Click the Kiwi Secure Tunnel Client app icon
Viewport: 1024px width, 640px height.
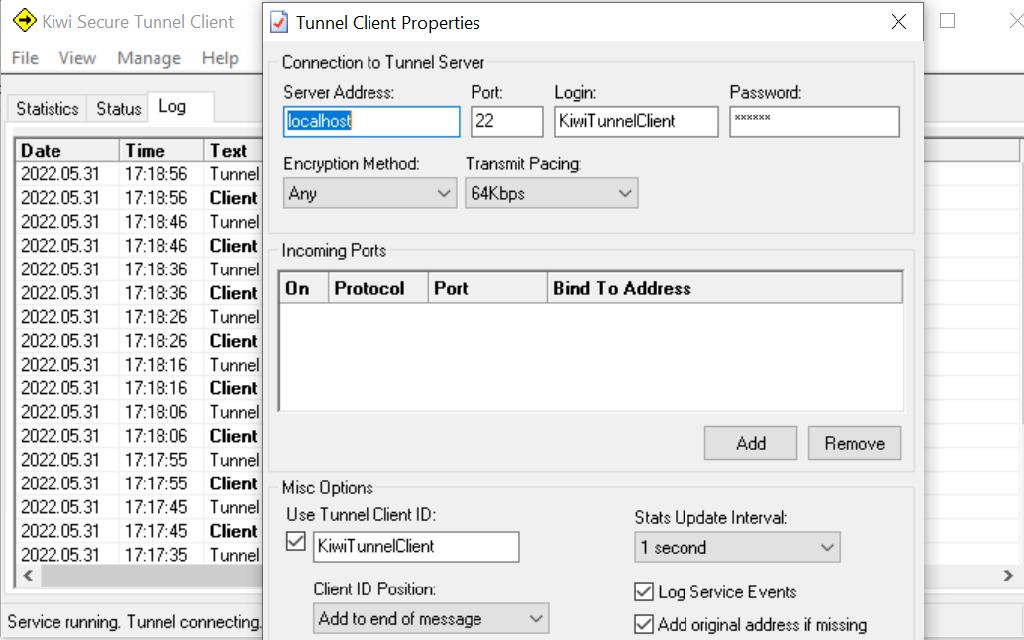coord(24,21)
